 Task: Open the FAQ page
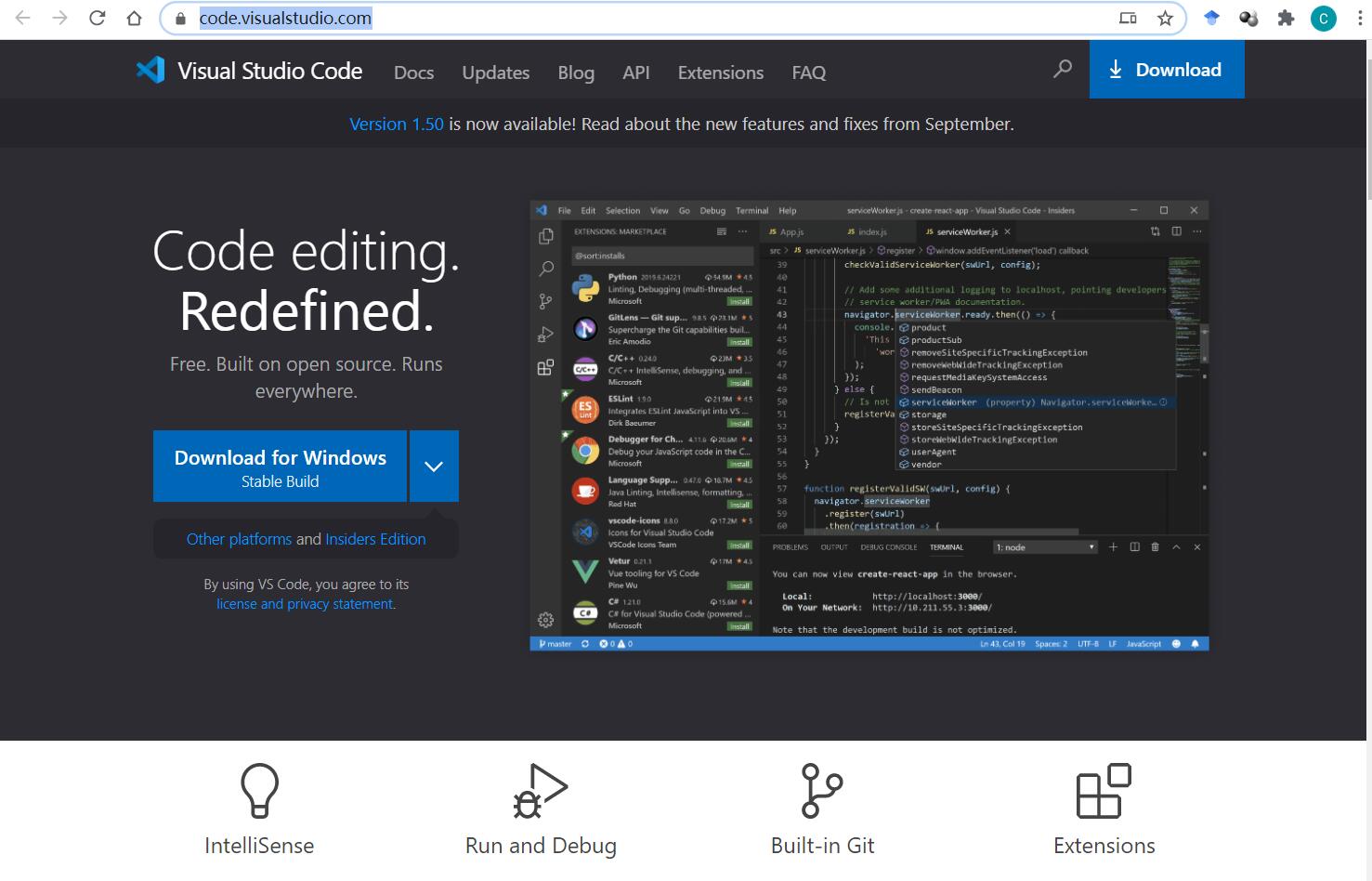pyautogui.click(x=808, y=72)
